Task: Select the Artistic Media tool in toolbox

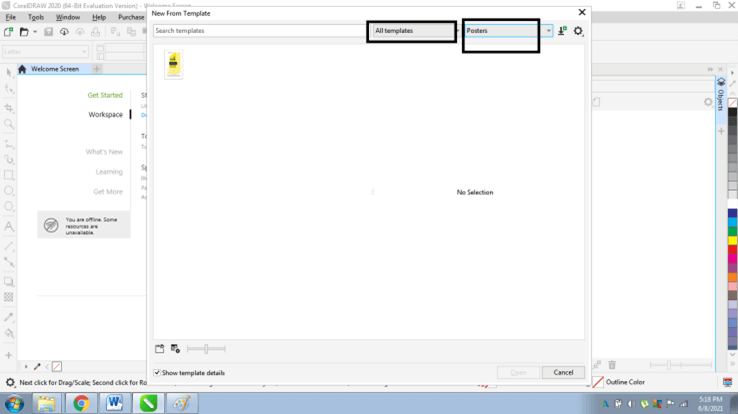Action: (x=9, y=159)
